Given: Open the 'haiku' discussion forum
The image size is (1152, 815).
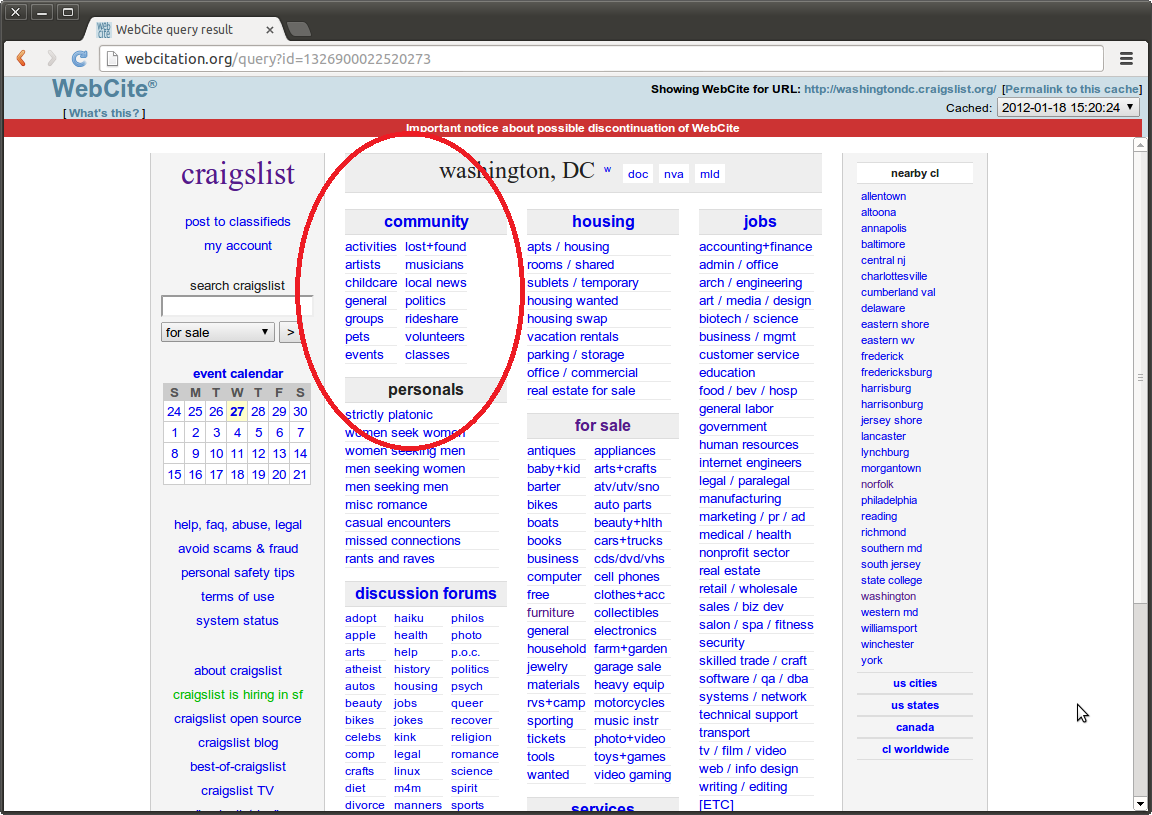Looking at the screenshot, I should tap(408, 618).
